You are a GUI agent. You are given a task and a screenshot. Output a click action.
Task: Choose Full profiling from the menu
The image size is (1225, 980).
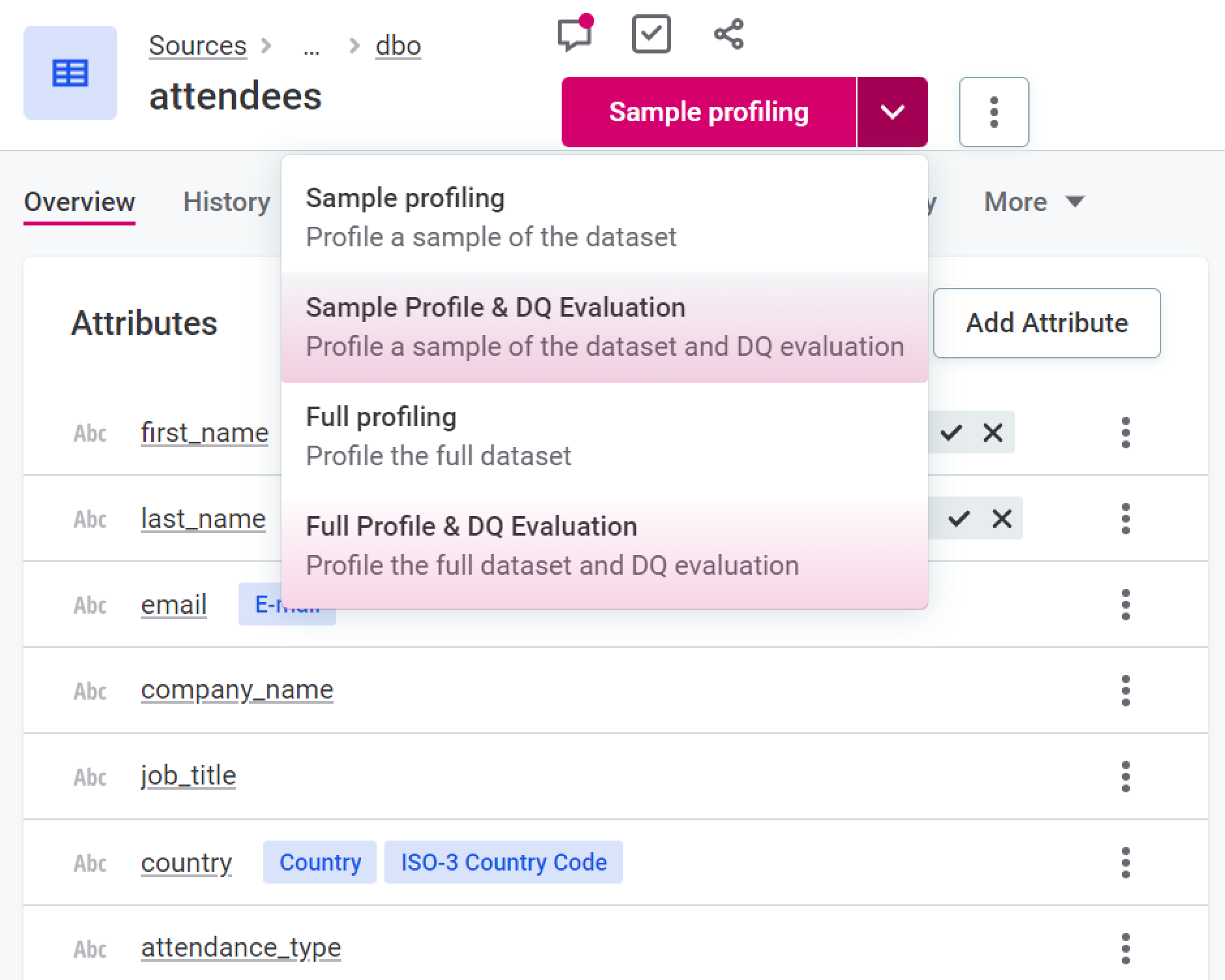click(604, 437)
